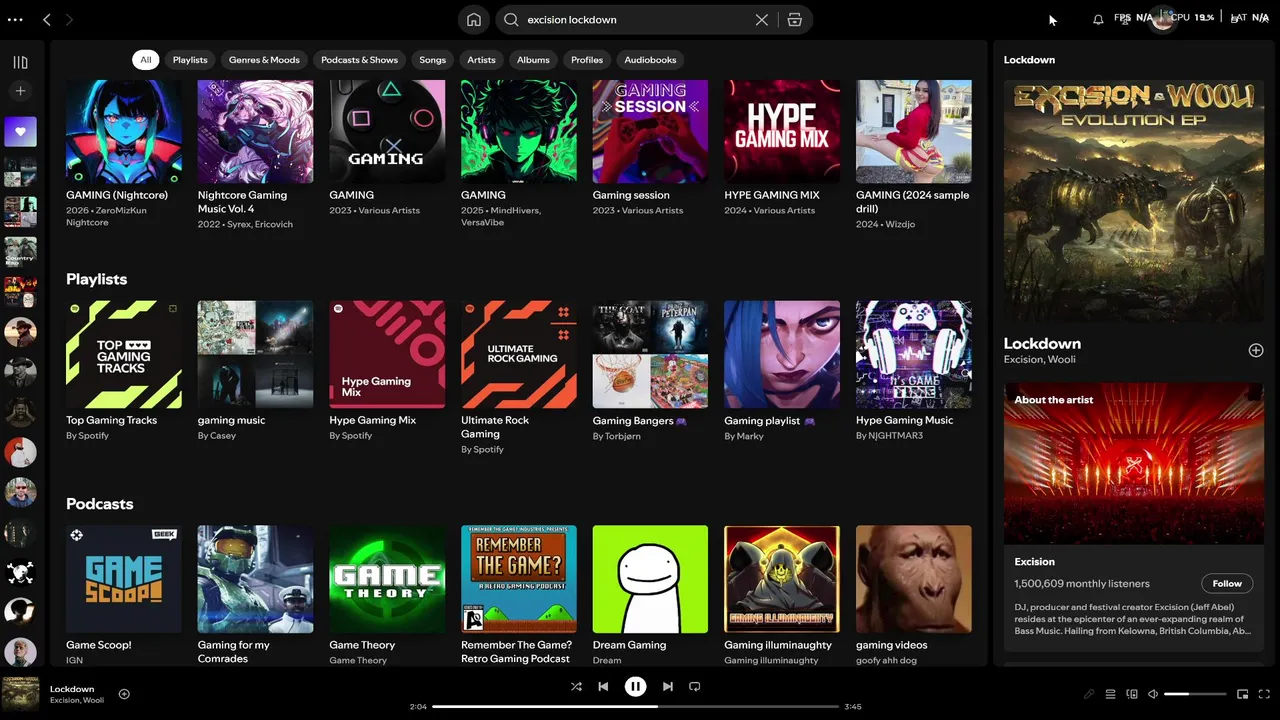Open Dream Gaming podcast title
Viewport: 1280px width, 720px height.
coord(629,645)
